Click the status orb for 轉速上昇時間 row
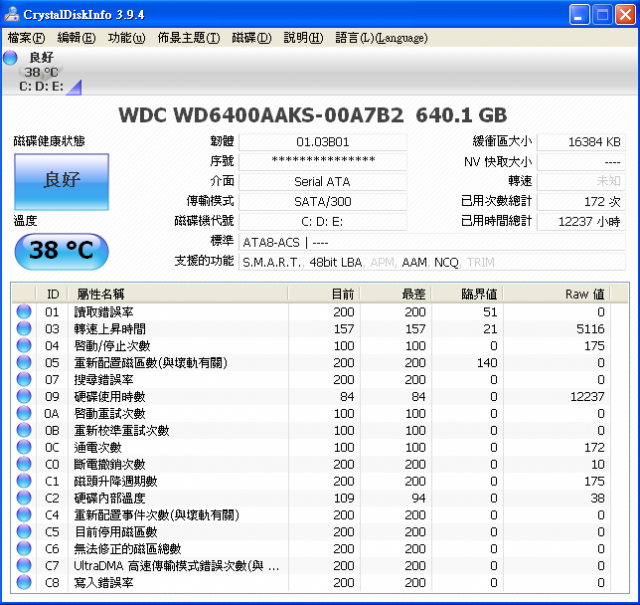The width and height of the screenshot is (640, 605). click(x=24, y=329)
